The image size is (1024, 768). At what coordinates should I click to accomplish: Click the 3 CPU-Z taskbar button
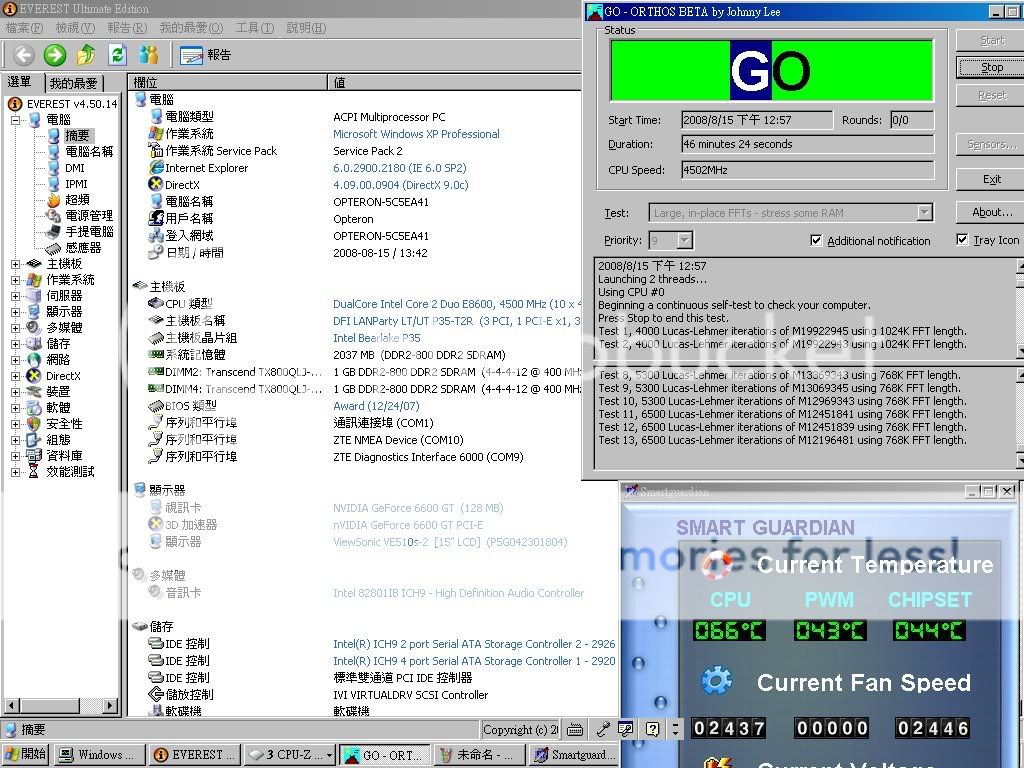coord(288,755)
